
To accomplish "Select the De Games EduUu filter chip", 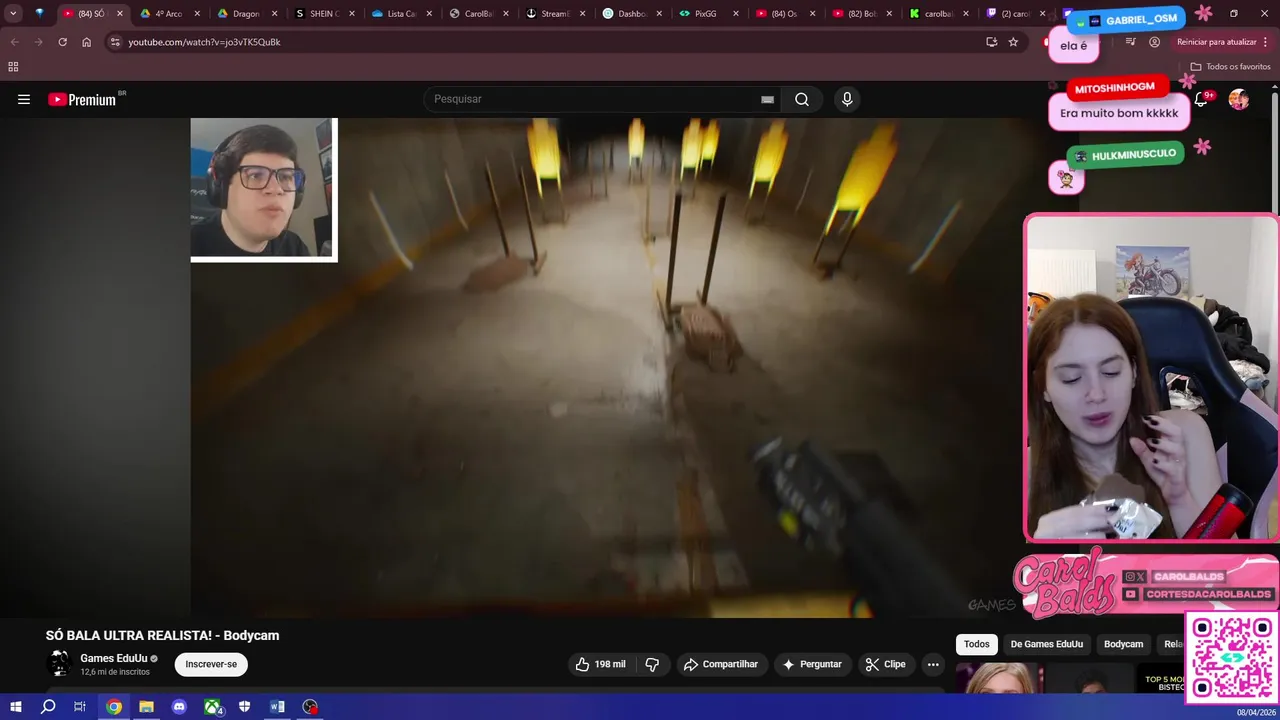I will (x=1046, y=644).
